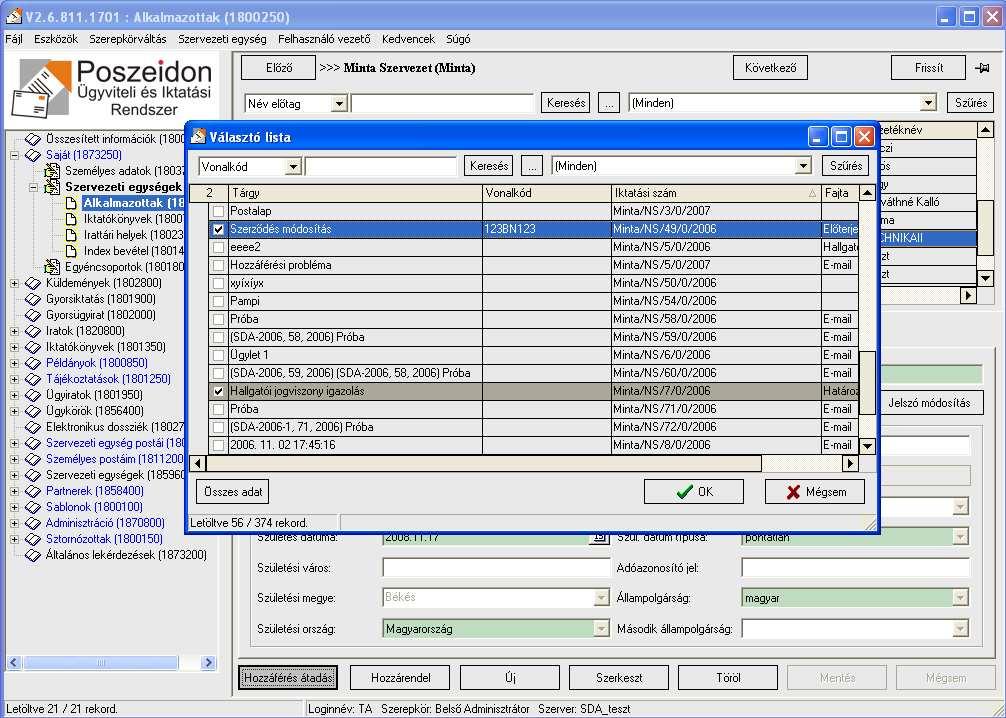The image size is (1006, 718).
Task: Collapse the Szervezeti egységek subtree
Action: tap(33, 187)
